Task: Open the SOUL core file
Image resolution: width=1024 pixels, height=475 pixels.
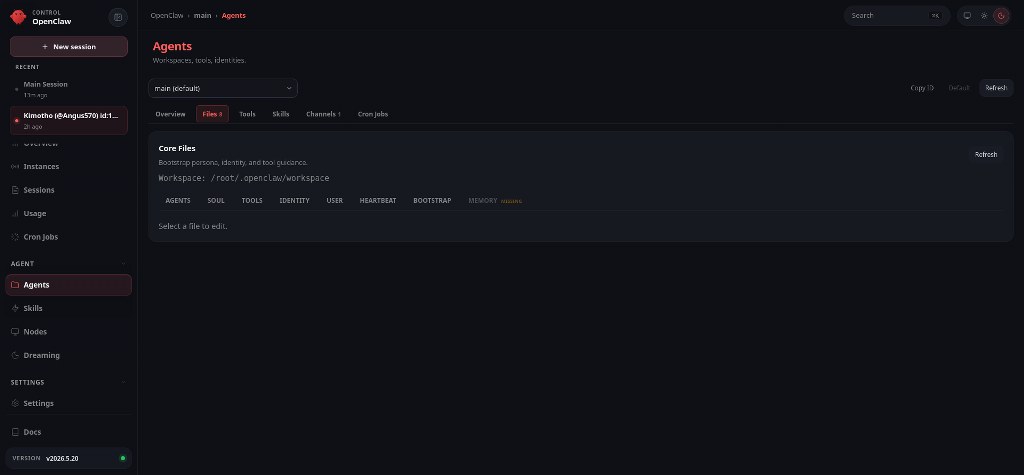Action: click(216, 201)
